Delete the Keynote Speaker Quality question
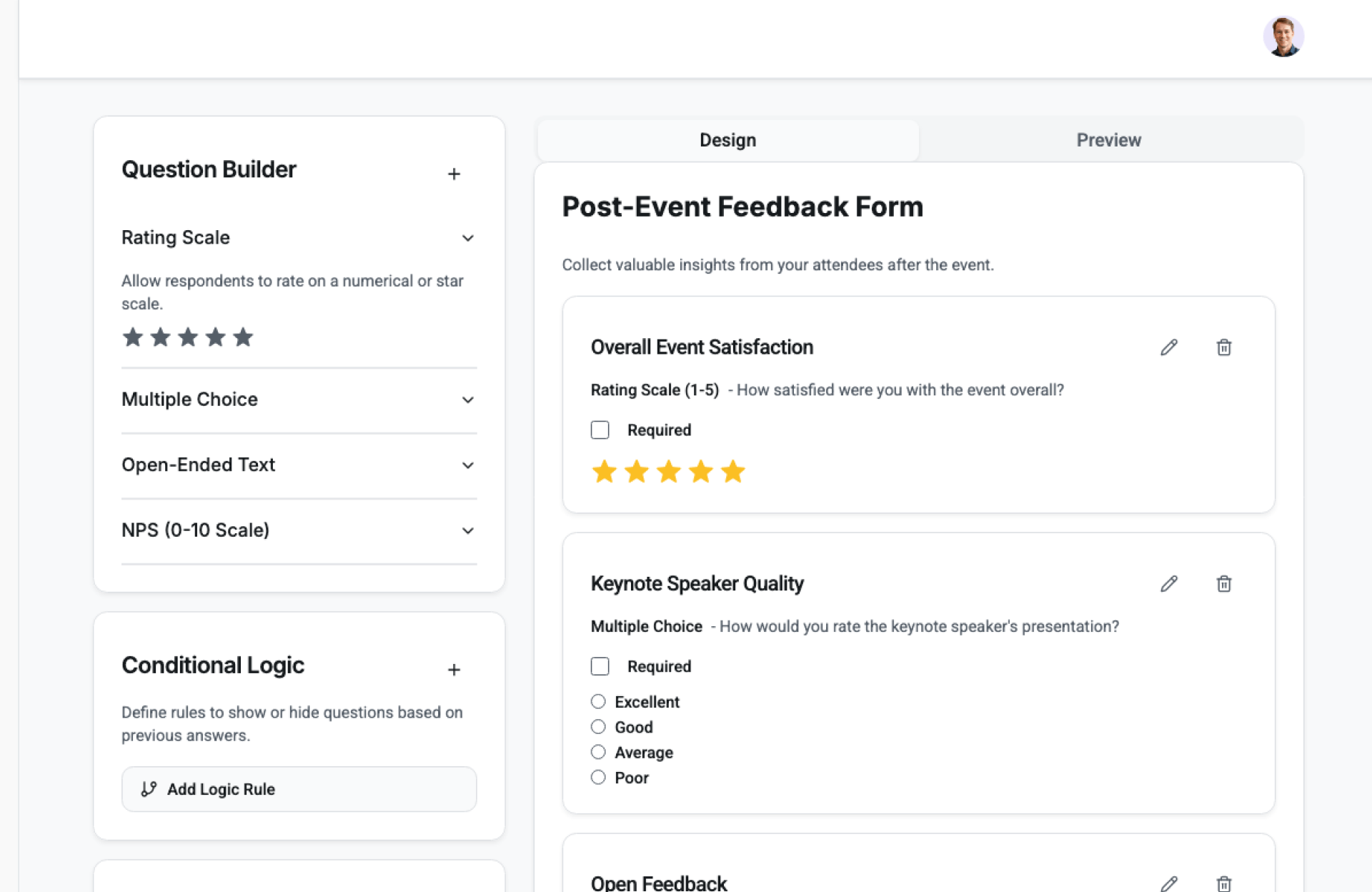This screenshot has width=1372, height=892. 1224,584
